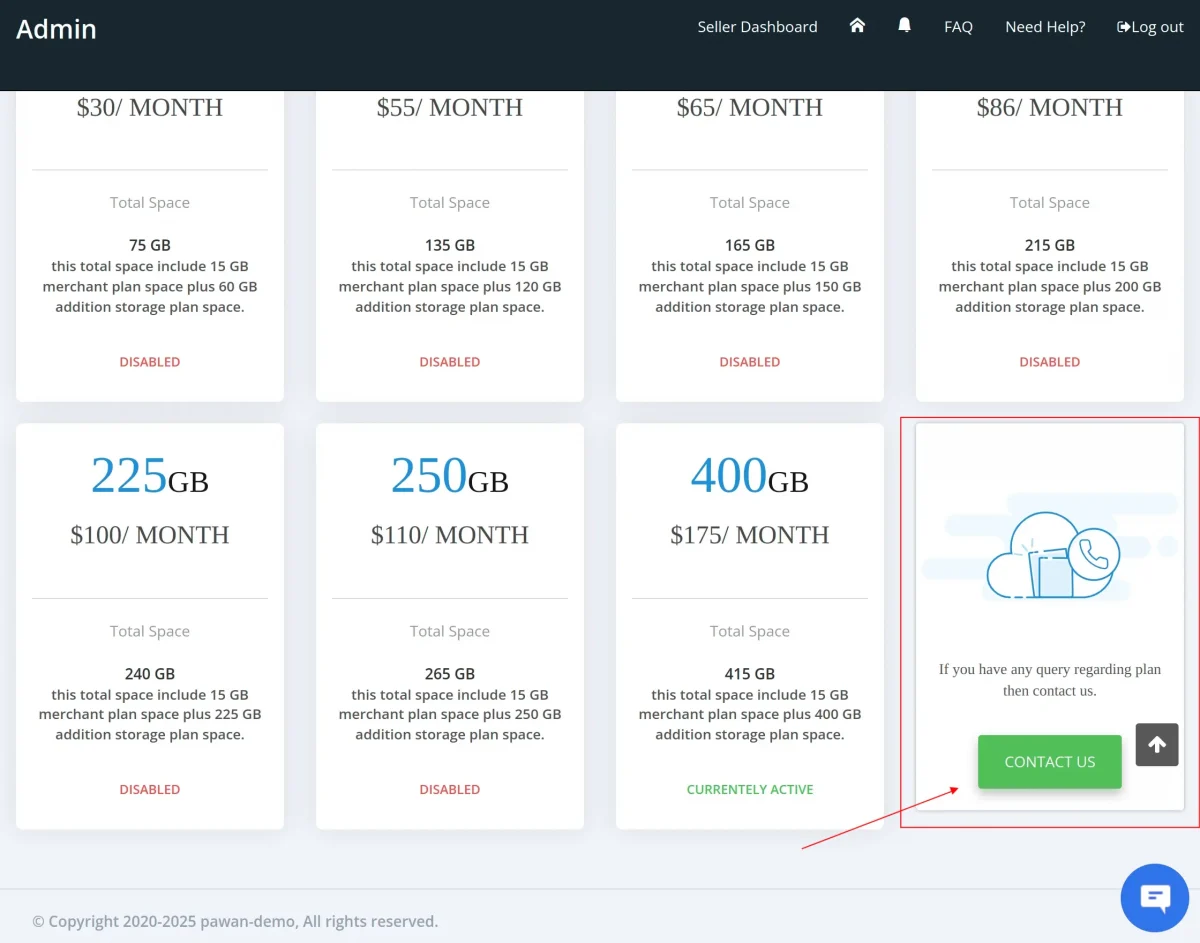The height and width of the screenshot is (943, 1200).
Task: Click the Log out link
Action: pyautogui.click(x=1150, y=27)
